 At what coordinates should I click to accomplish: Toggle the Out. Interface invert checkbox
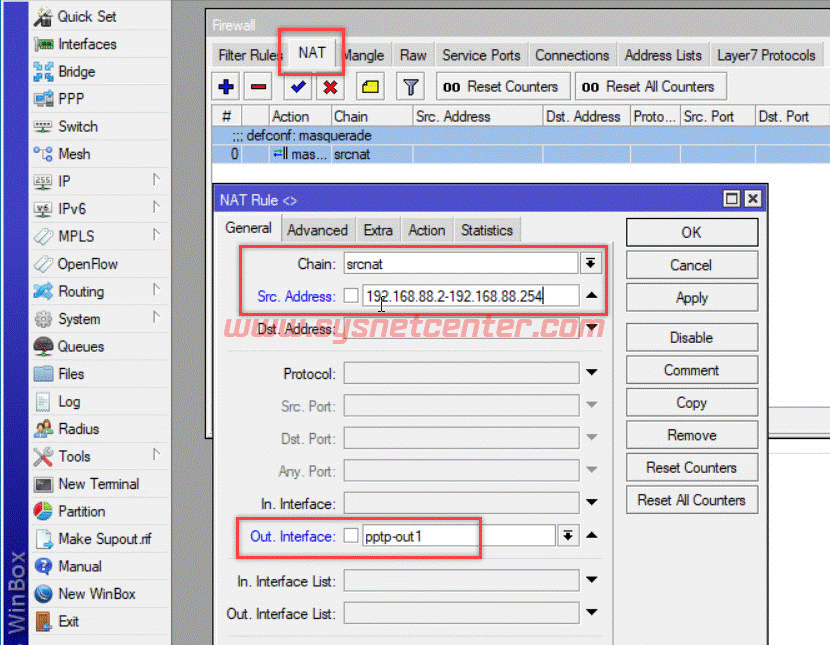pyautogui.click(x=350, y=536)
